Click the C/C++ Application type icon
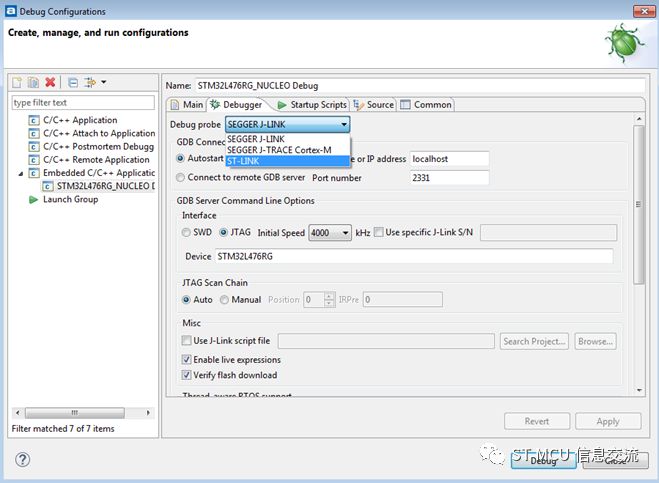 [34, 120]
